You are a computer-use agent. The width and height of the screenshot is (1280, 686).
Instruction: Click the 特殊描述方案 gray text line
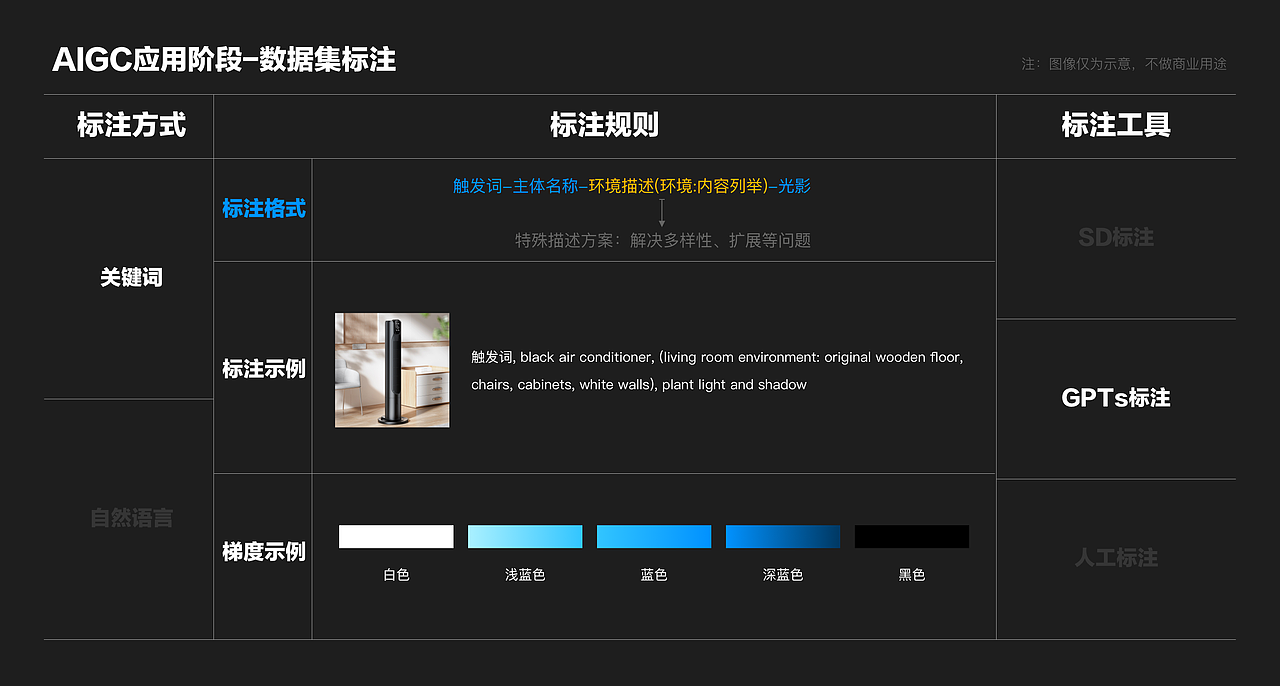(662, 240)
